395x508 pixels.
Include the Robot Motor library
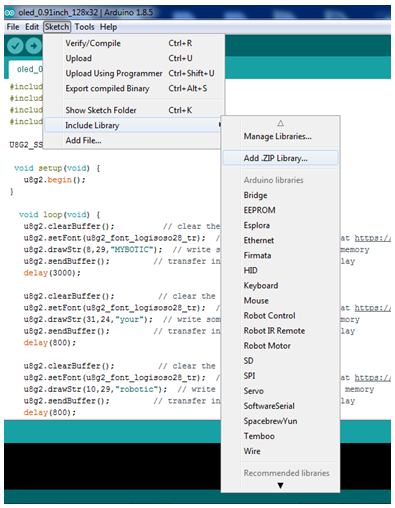(280, 346)
